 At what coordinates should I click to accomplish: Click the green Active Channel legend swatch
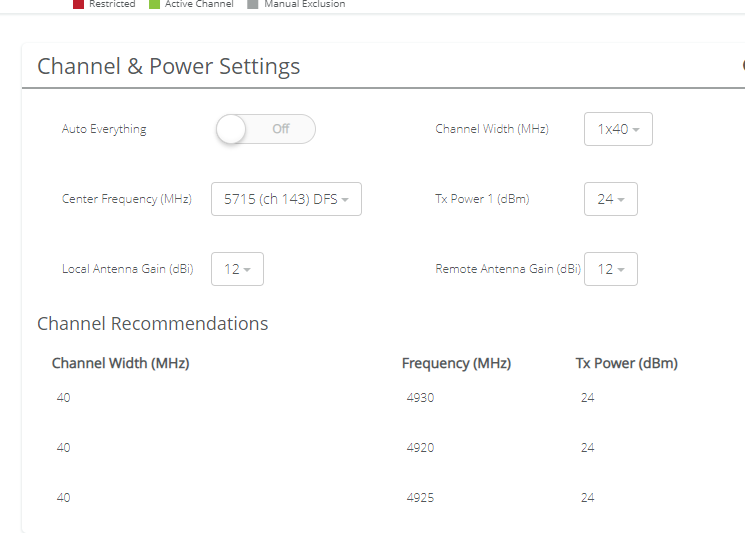pos(155,4)
